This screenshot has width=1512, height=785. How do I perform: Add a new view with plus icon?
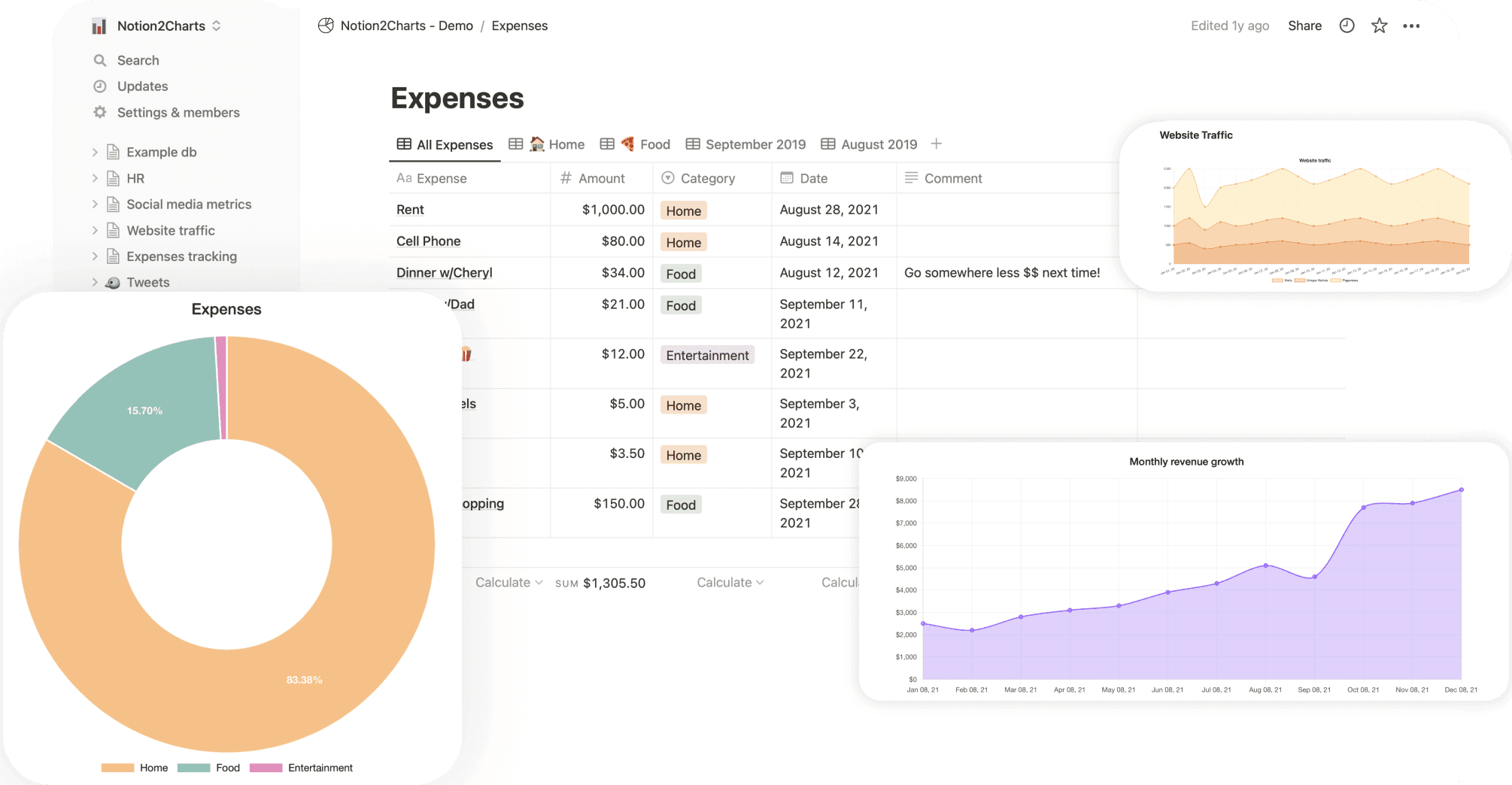(x=937, y=144)
